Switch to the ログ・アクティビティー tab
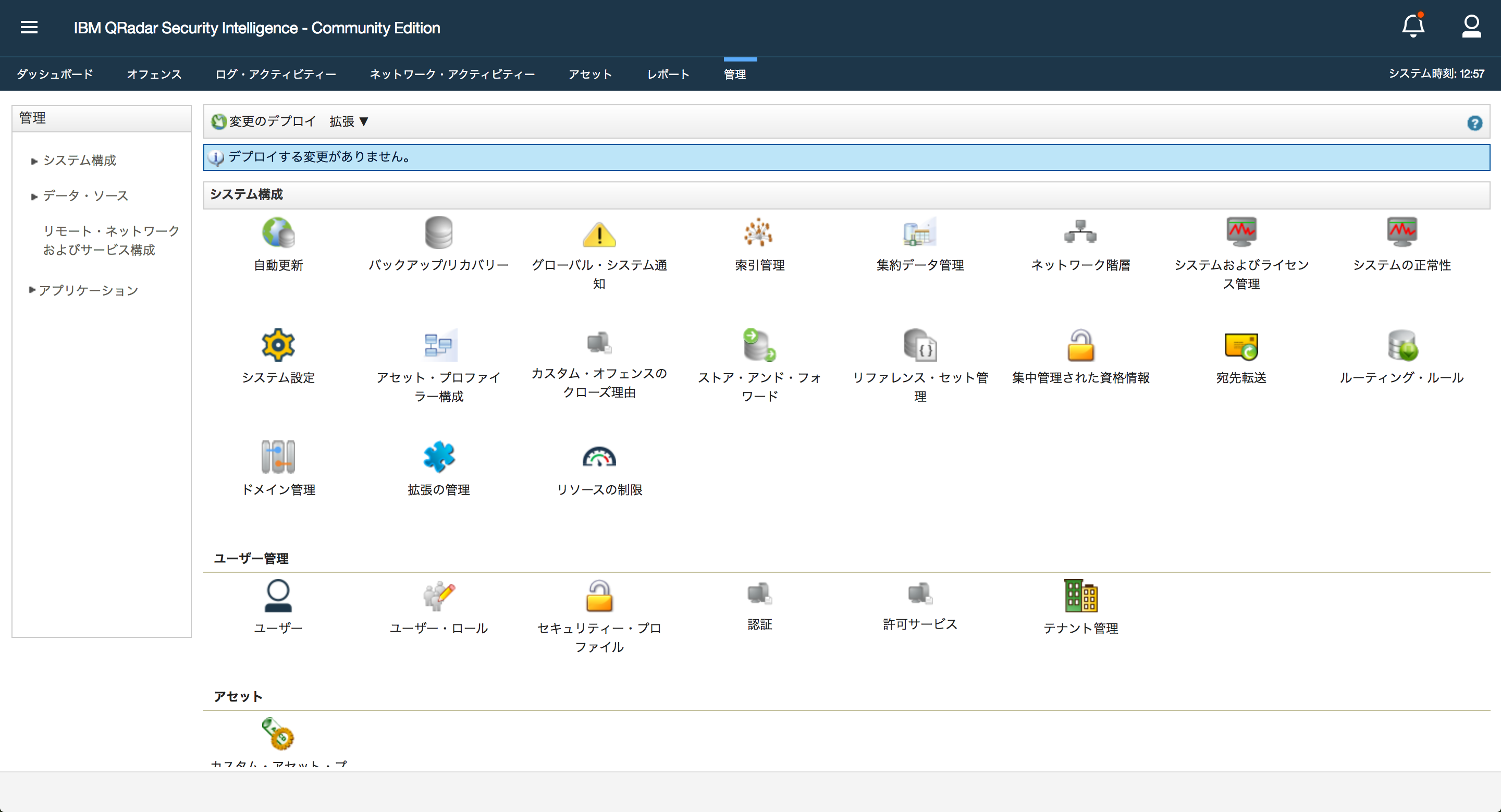Screen dimensions: 1501x812 tap(275, 75)
